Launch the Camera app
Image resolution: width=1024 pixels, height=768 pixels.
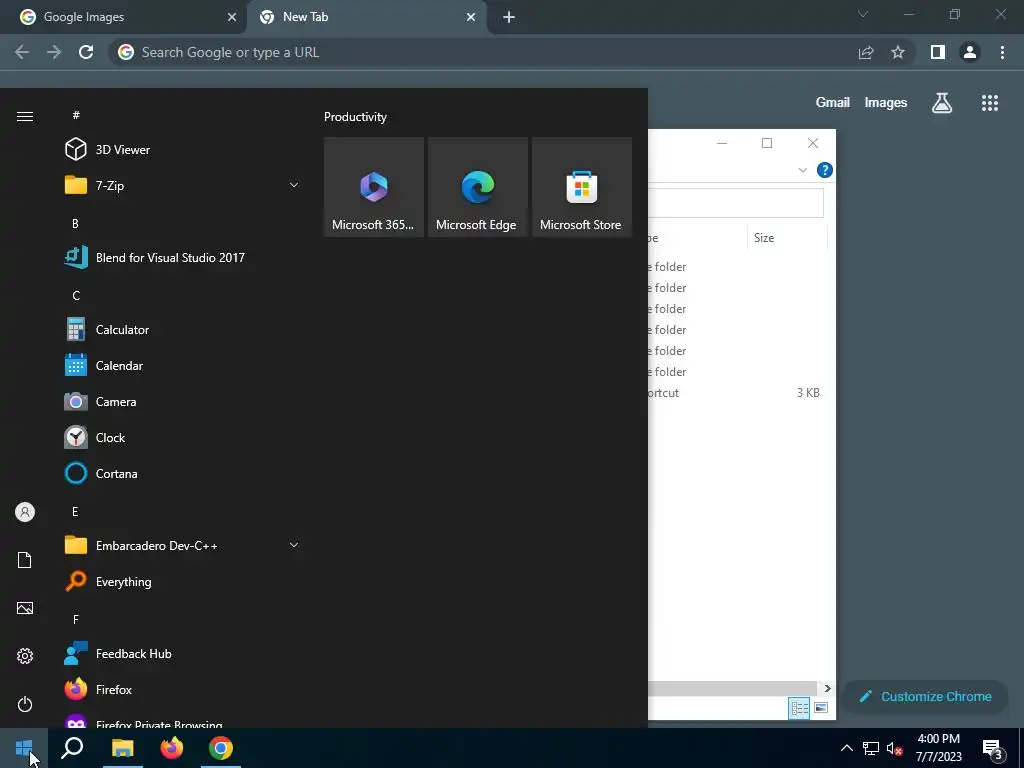click(183, 402)
